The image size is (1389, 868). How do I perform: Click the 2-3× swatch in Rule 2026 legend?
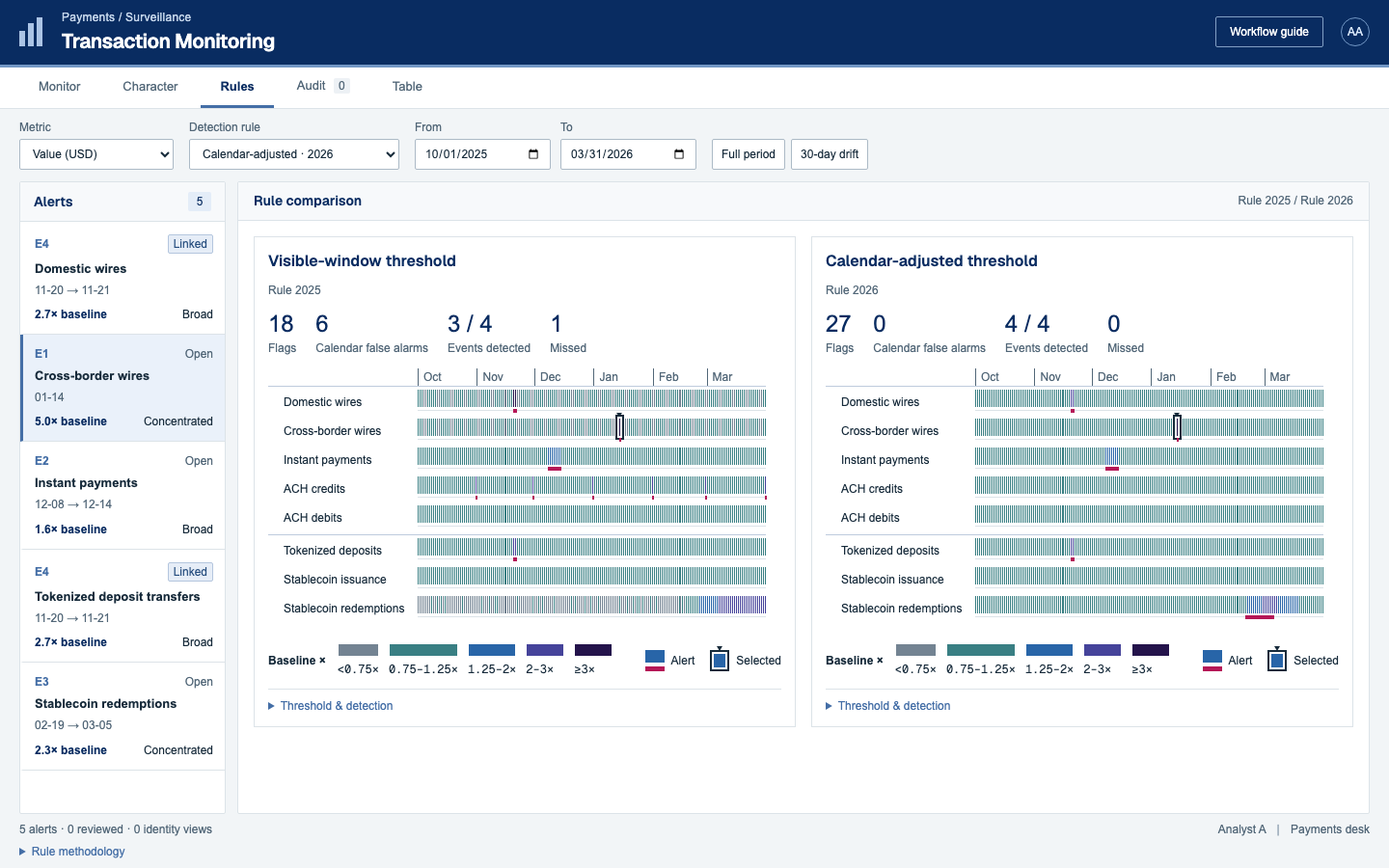click(1103, 650)
